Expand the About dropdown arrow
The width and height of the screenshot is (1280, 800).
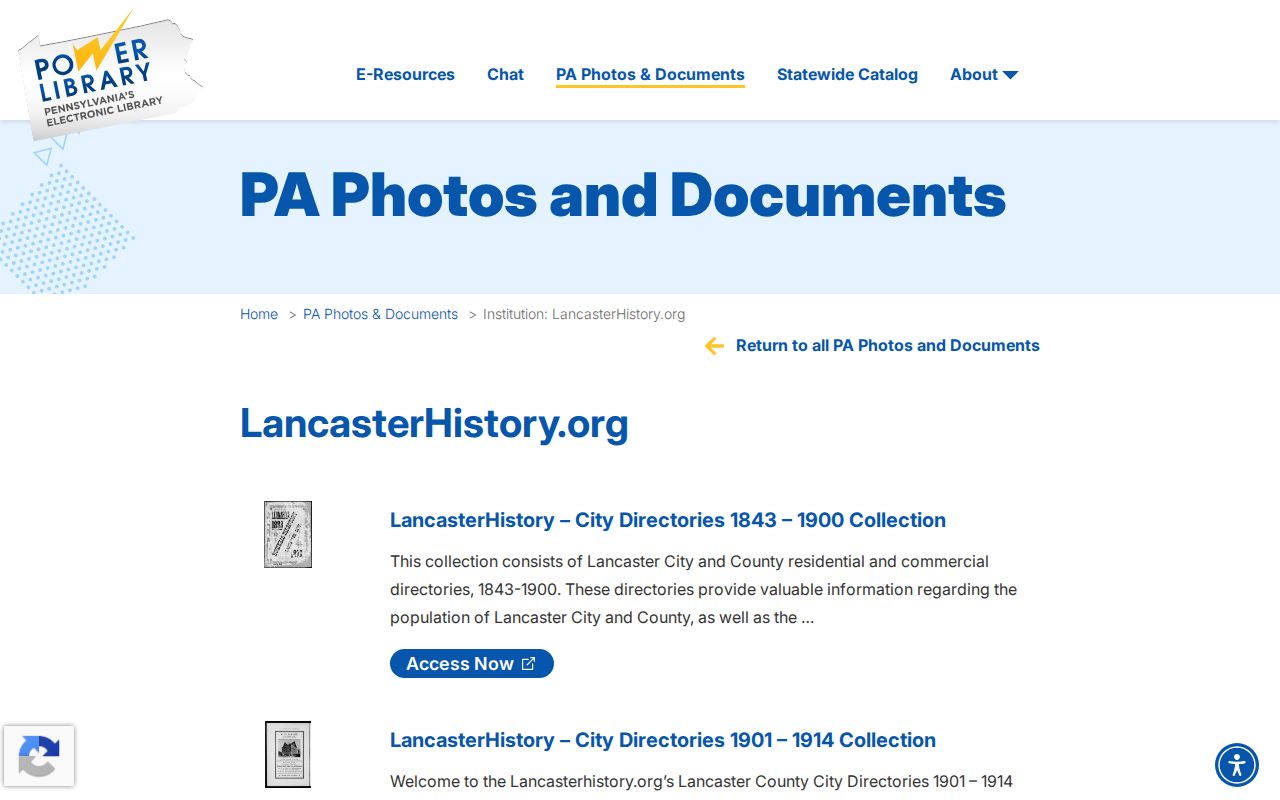click(1010, 75)
